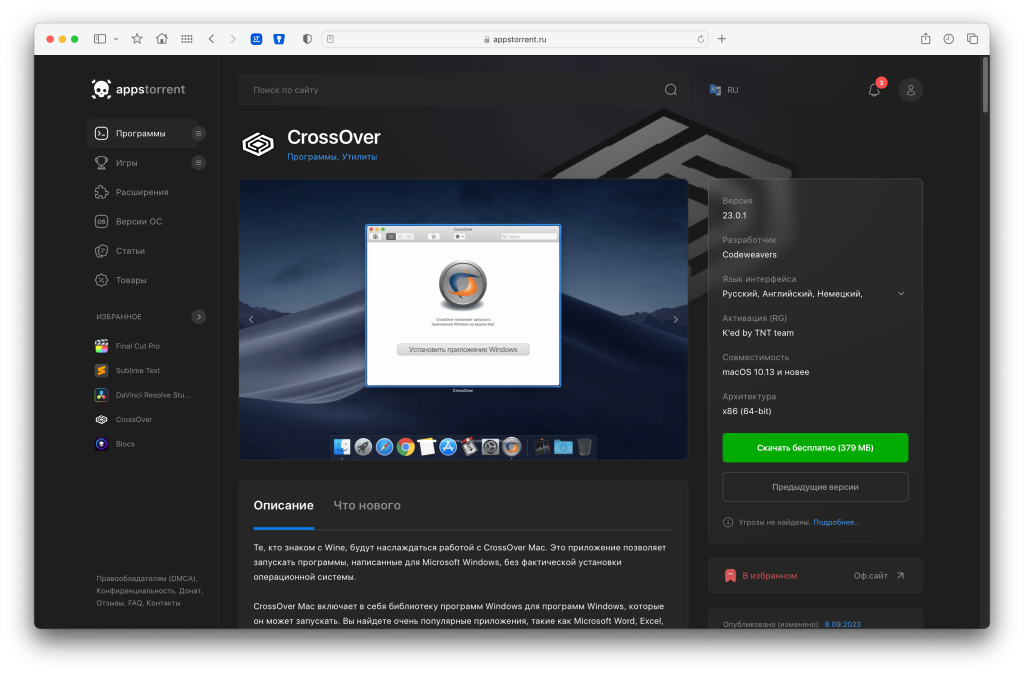Open the Оф.сайт external link
The width and height of the screenshot is (1024, 674).
pyautogui.click(x=879, y=576)
